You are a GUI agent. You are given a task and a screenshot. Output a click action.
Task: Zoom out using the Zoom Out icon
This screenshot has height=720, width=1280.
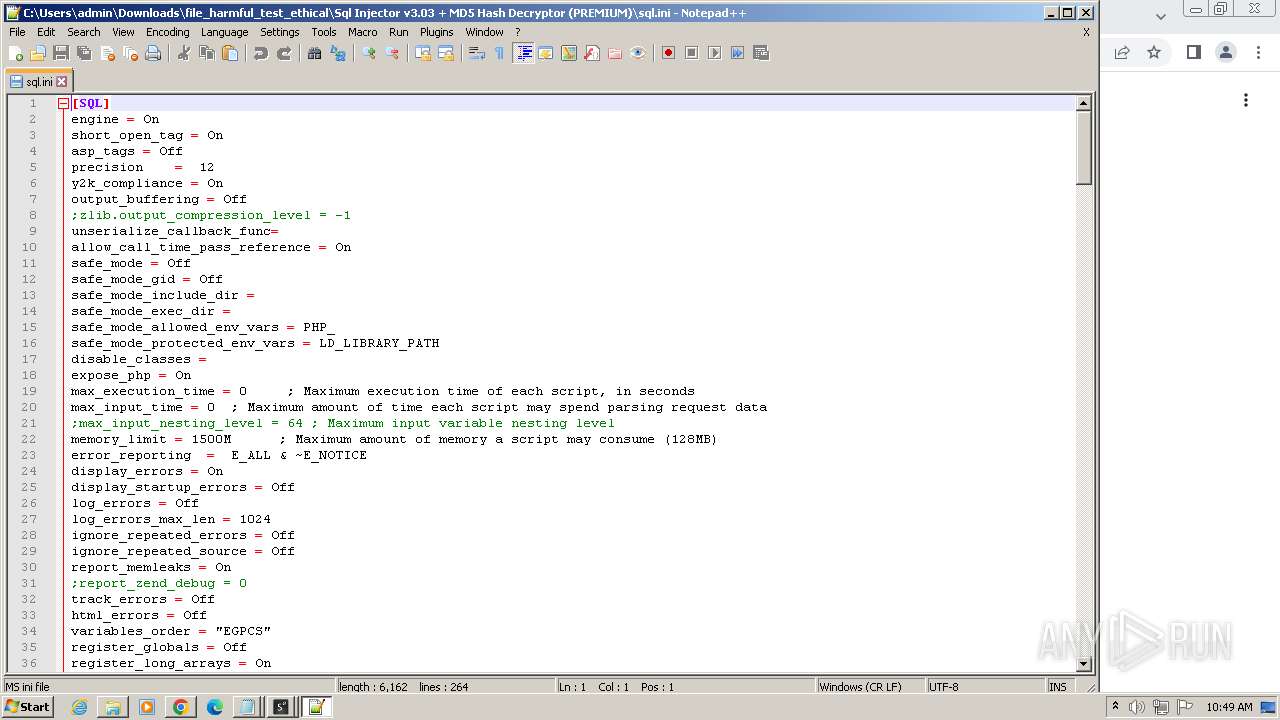point(392,53)
